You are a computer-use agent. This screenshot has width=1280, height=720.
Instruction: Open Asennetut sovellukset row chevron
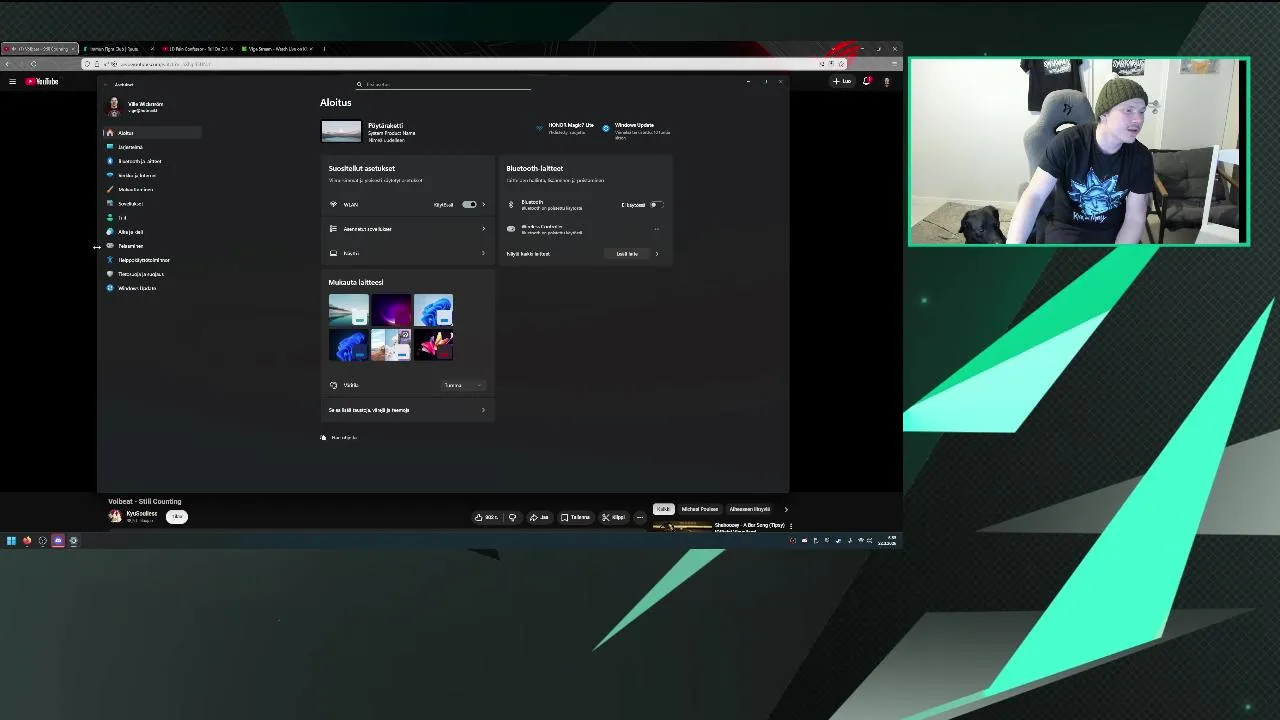(484, 229)
